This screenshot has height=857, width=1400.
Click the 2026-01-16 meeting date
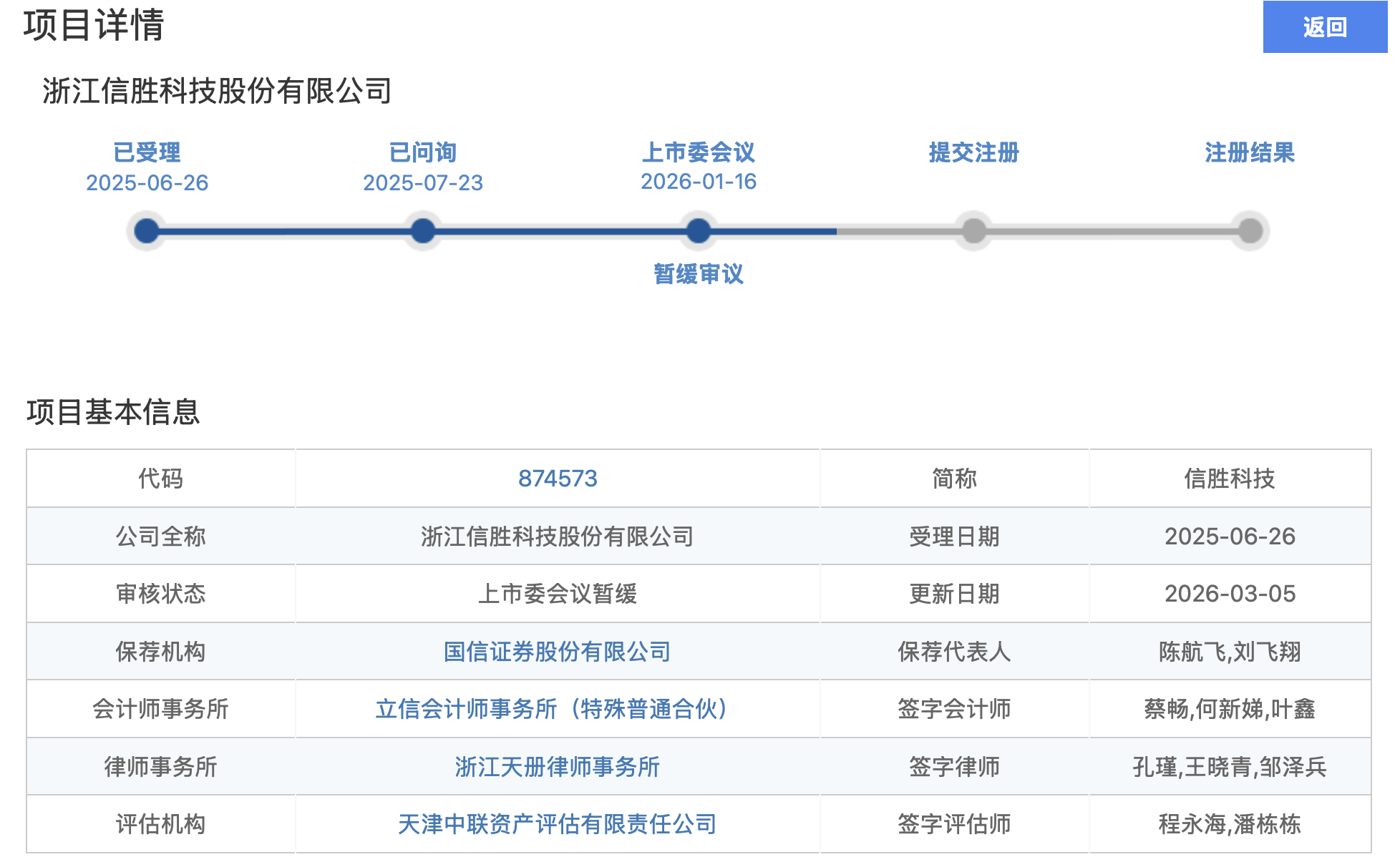coord(699,182)
